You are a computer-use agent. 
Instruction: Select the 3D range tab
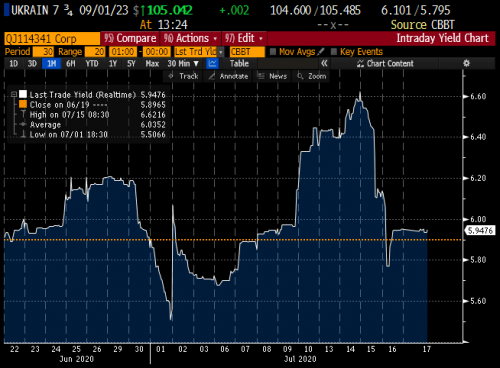click(32, 63)
